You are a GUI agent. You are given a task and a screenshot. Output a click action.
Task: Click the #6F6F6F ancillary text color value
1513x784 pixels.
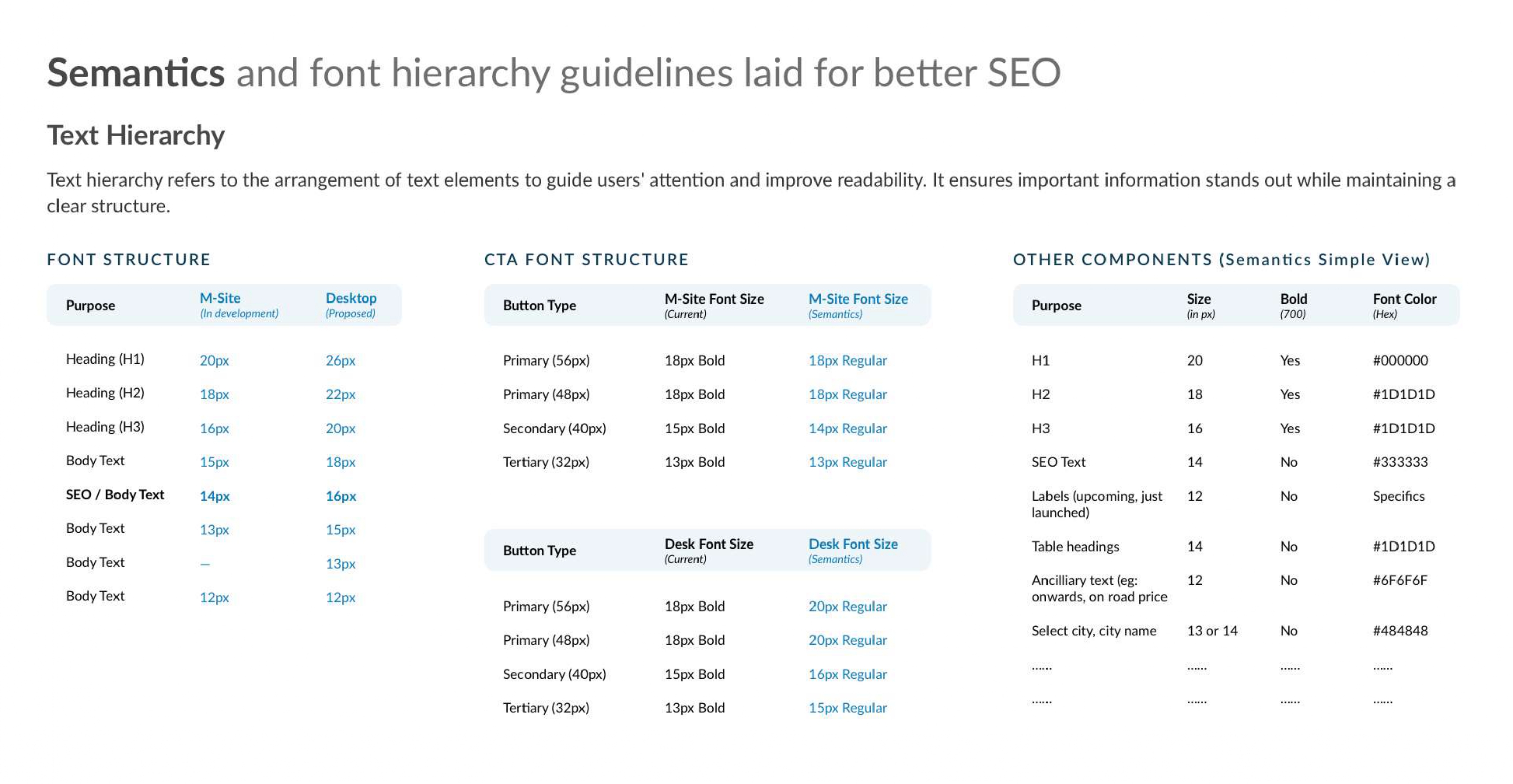tap(1400, 580)
